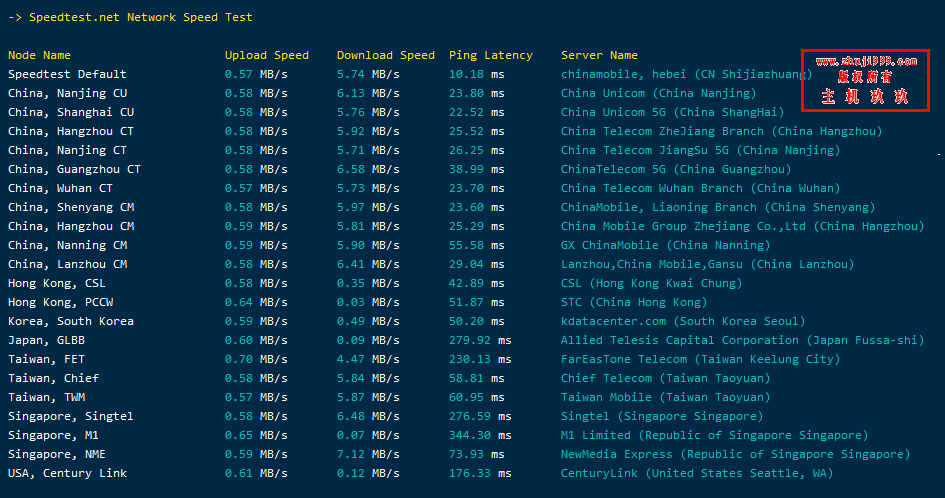Click the 73.93 ms ping value
Image resolution: width=945 pixels, height=498 pixels.
477,454
